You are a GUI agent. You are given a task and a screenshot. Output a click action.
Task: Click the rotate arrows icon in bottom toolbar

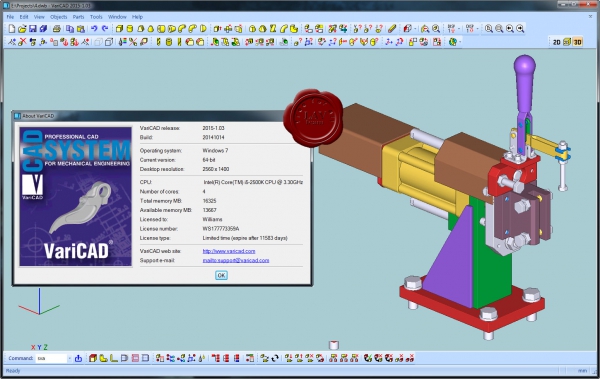pos(275,358)
